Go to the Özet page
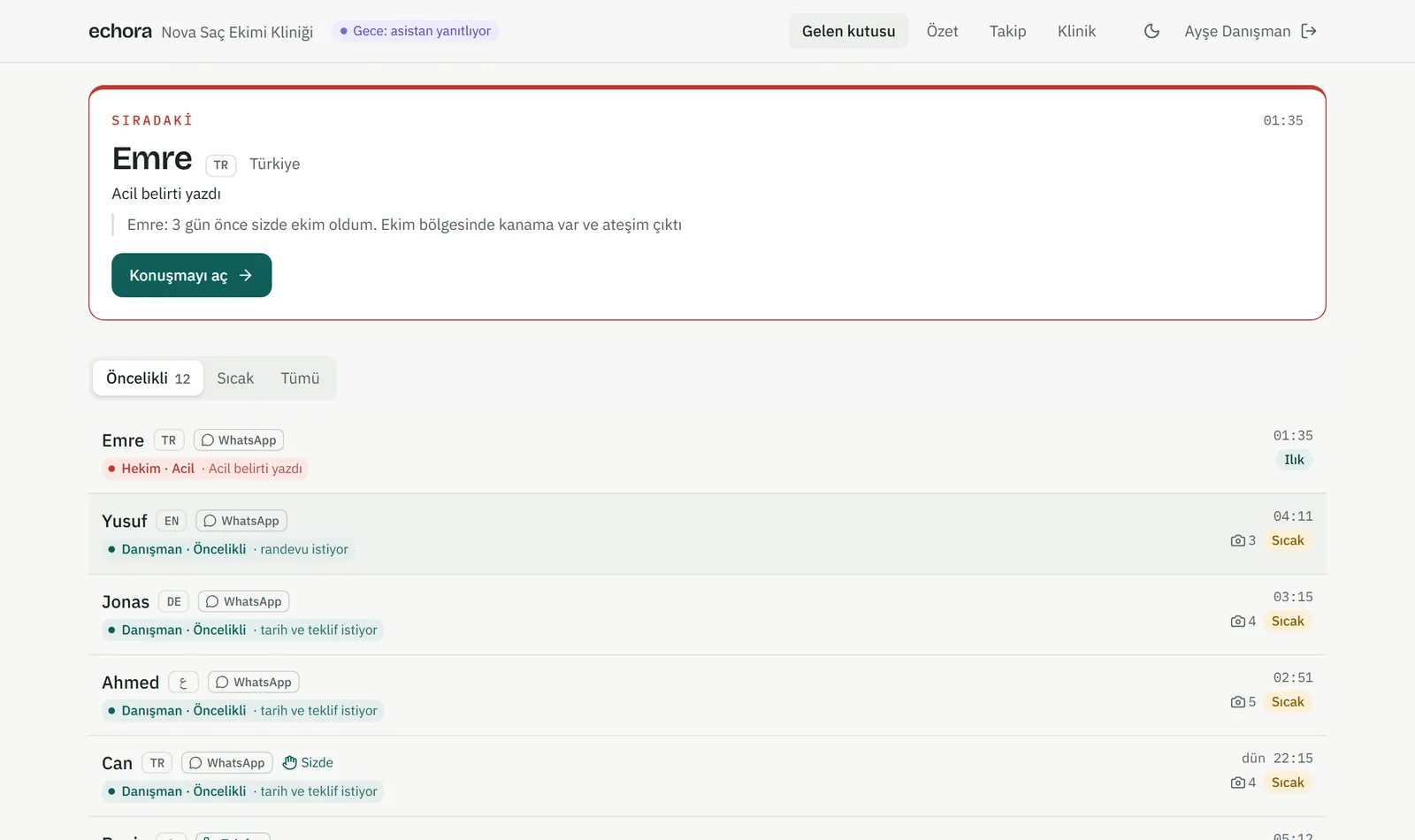This screenshot has height=840, width=1415. coord(942,31)
